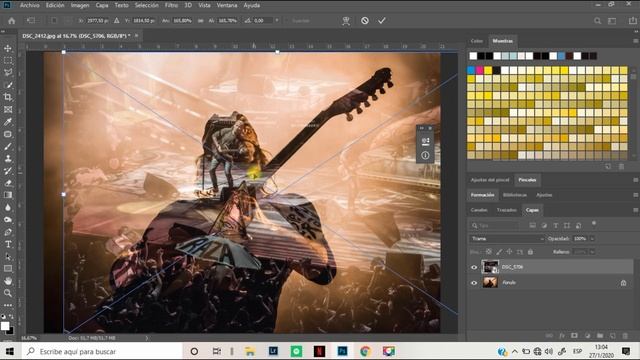Click the Opacidad value field
The width and height of the screenshot is (640, 360).
point(579,238)
